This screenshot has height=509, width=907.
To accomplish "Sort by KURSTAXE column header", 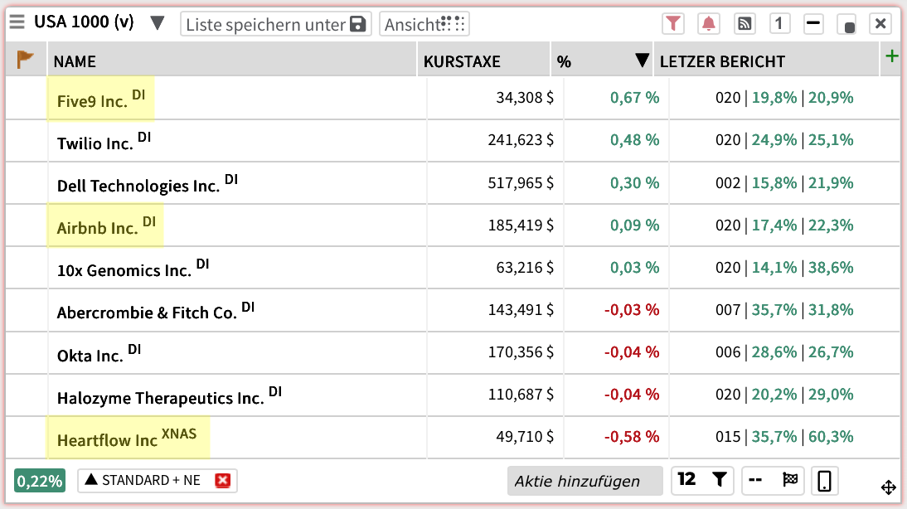I will (483, 61).
